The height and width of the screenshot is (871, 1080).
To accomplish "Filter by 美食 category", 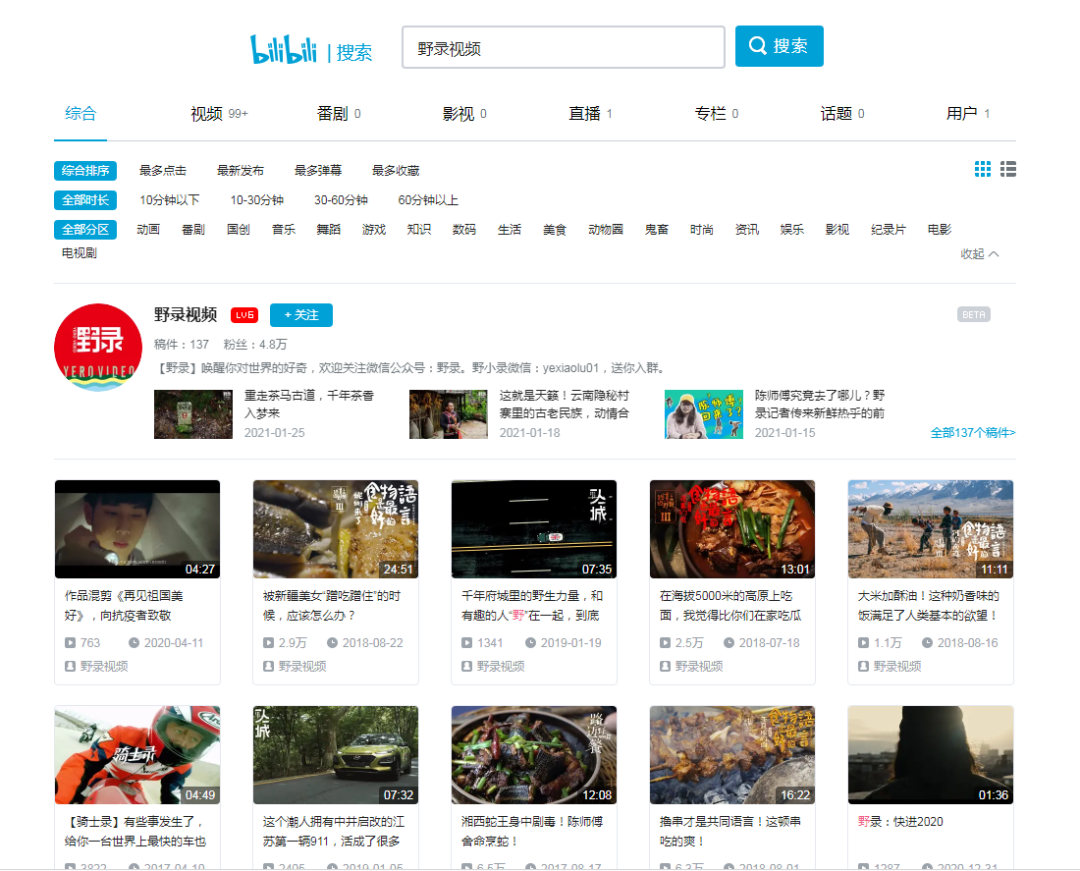I will (x=554, y=229).
